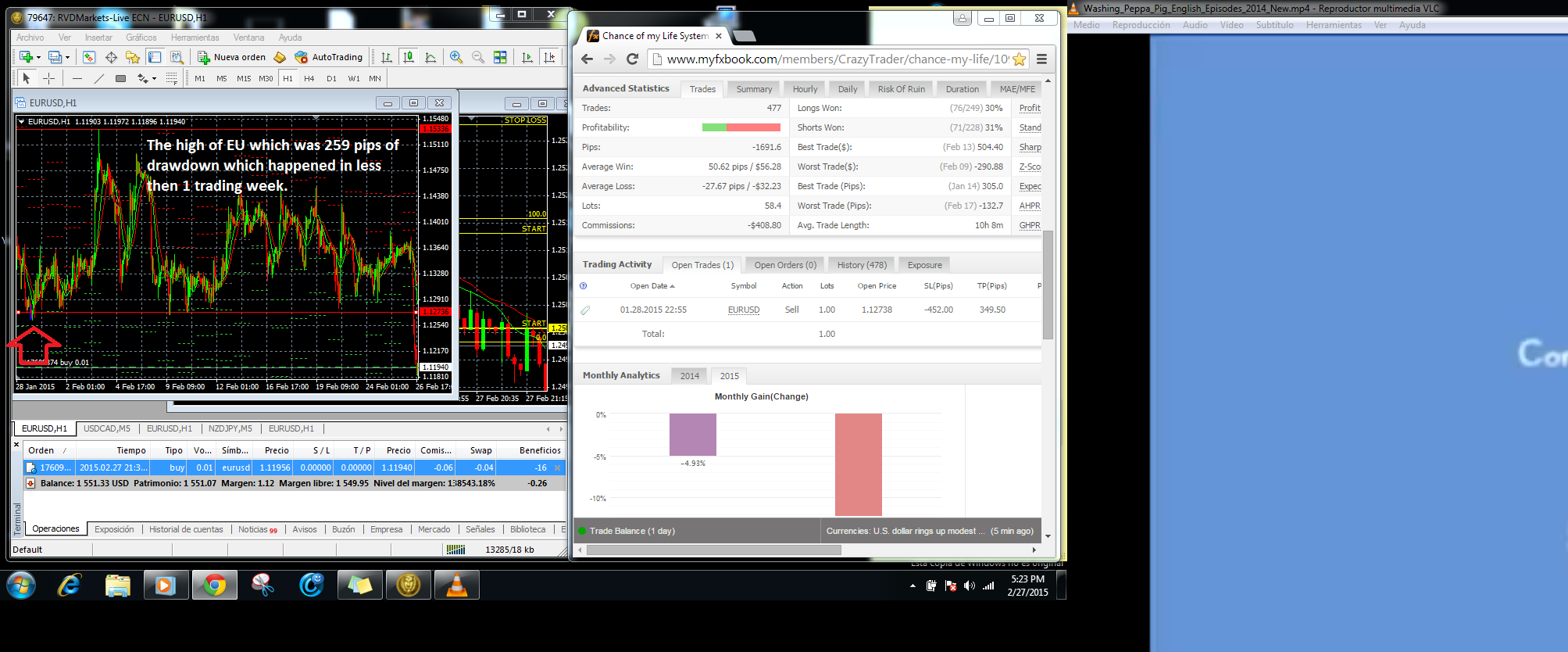
Task: Open the Navigator favorites folder icon
Action: (133, 57)
